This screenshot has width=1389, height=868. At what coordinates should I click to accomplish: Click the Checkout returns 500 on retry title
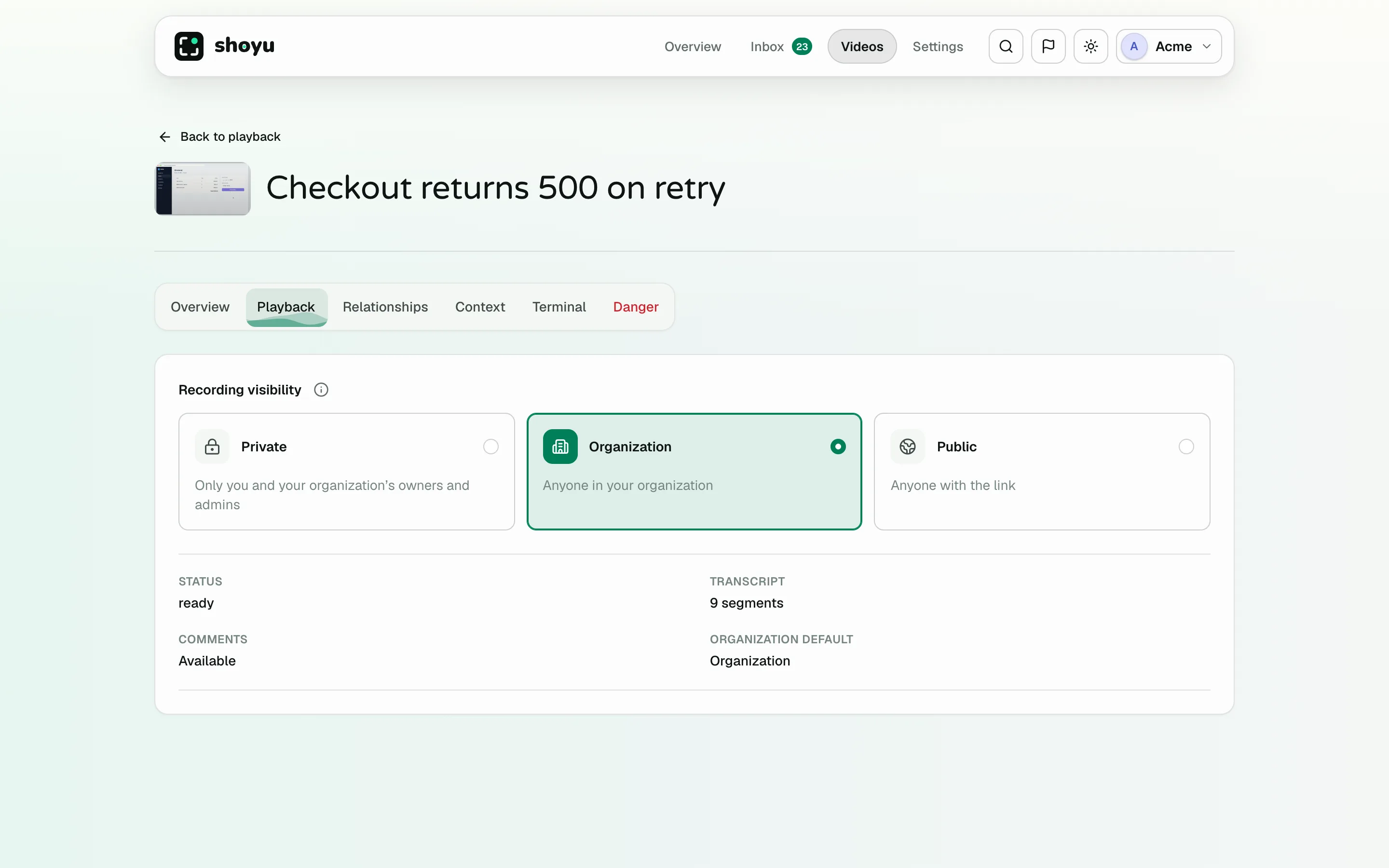495,188
